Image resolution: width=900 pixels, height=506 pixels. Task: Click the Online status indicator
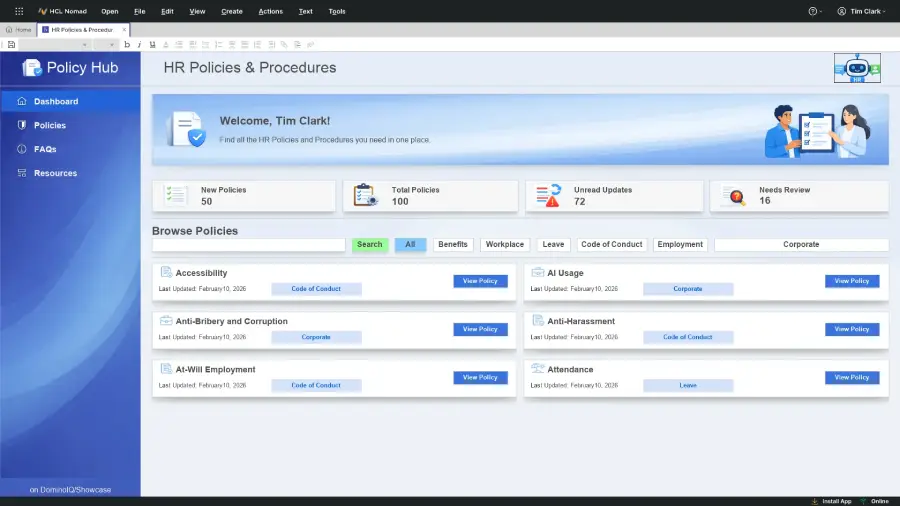click(873, 501)
